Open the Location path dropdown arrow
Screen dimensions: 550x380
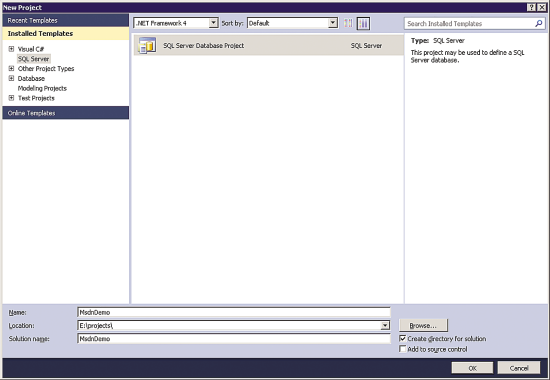(385, 326)
